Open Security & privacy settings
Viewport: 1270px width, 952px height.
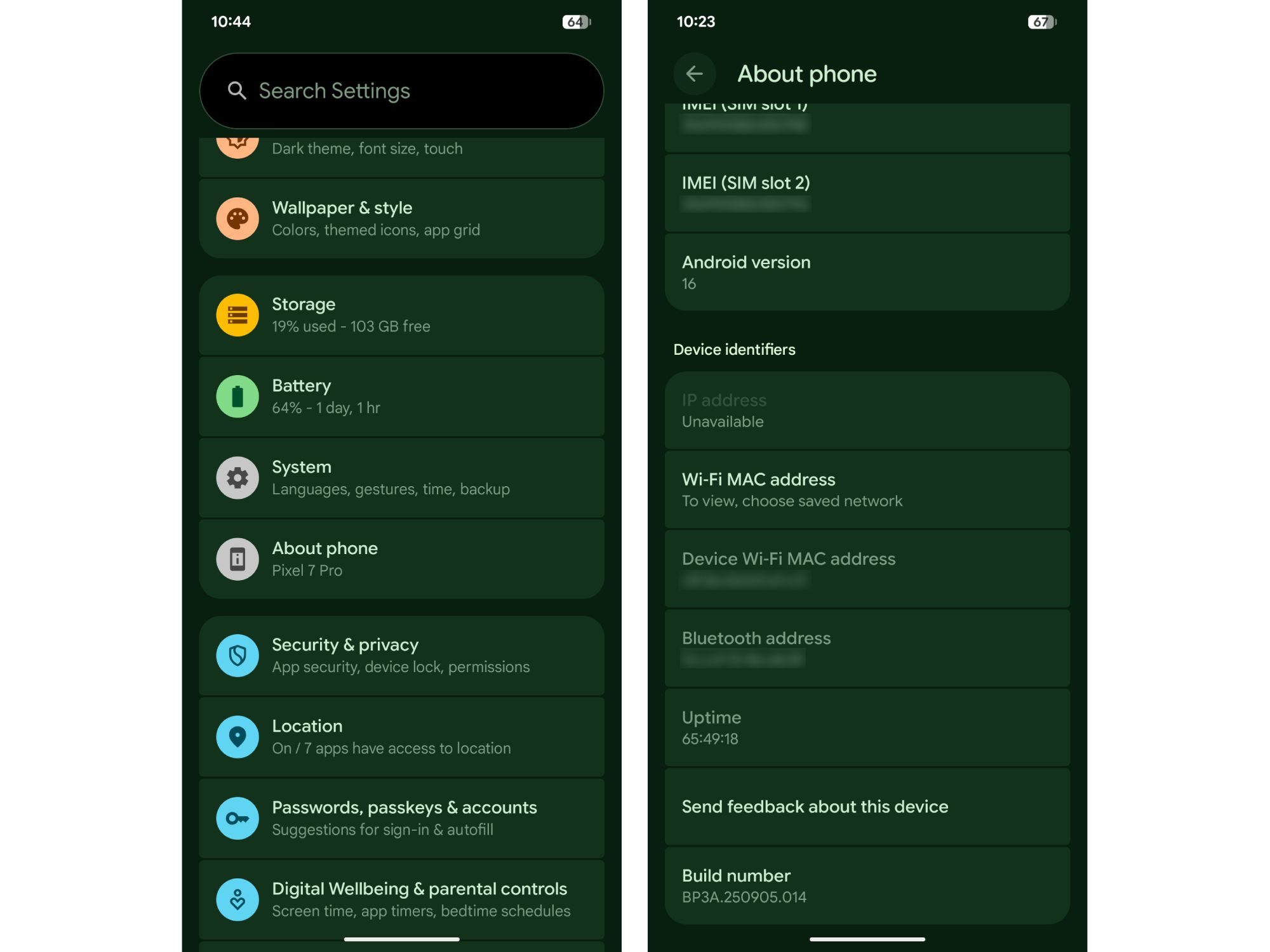click(x=401, y=656)
